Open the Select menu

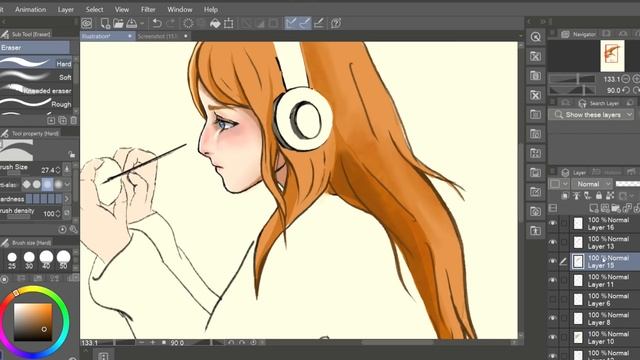pos(94,9)
